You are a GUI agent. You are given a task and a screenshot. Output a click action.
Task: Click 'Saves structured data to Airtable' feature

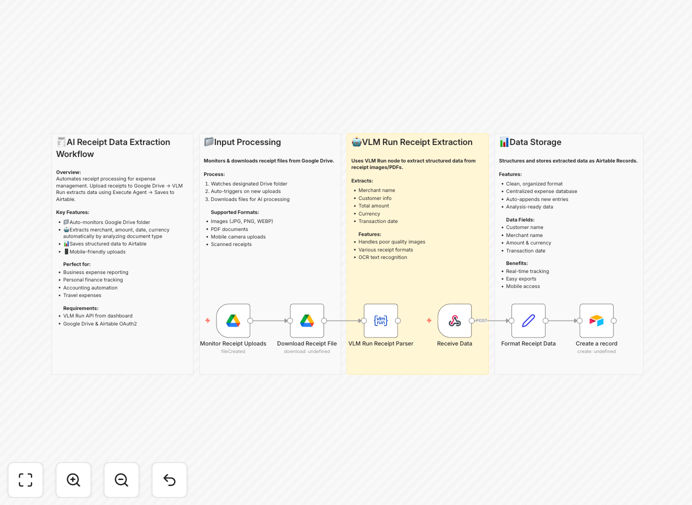(x=105, y=244)
